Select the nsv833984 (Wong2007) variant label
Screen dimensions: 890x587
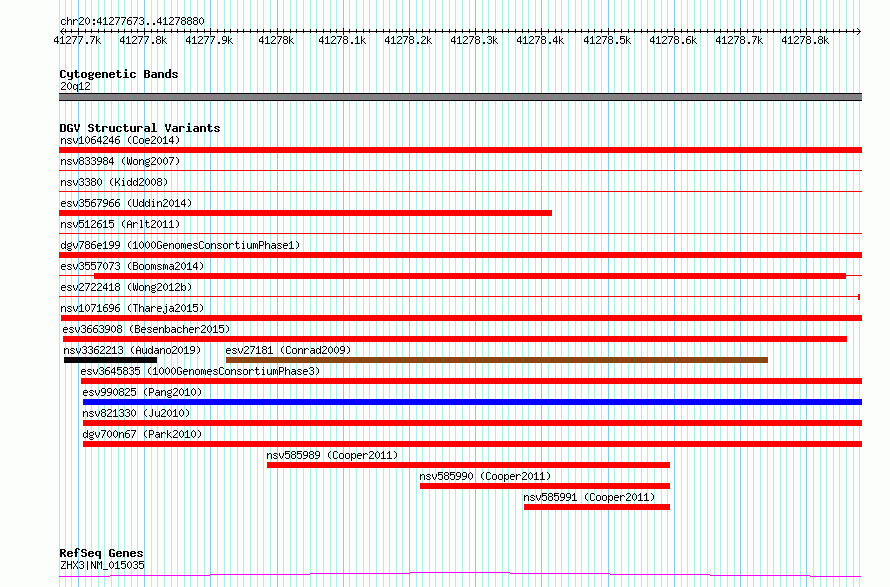click(x=120, y=161)
